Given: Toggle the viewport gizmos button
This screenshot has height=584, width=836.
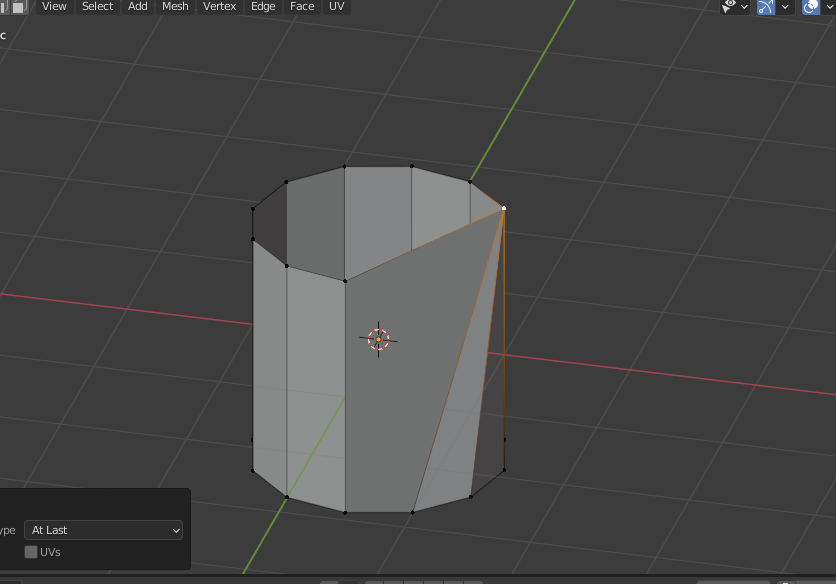Looking at the screenshot, I should coord(766,6).
